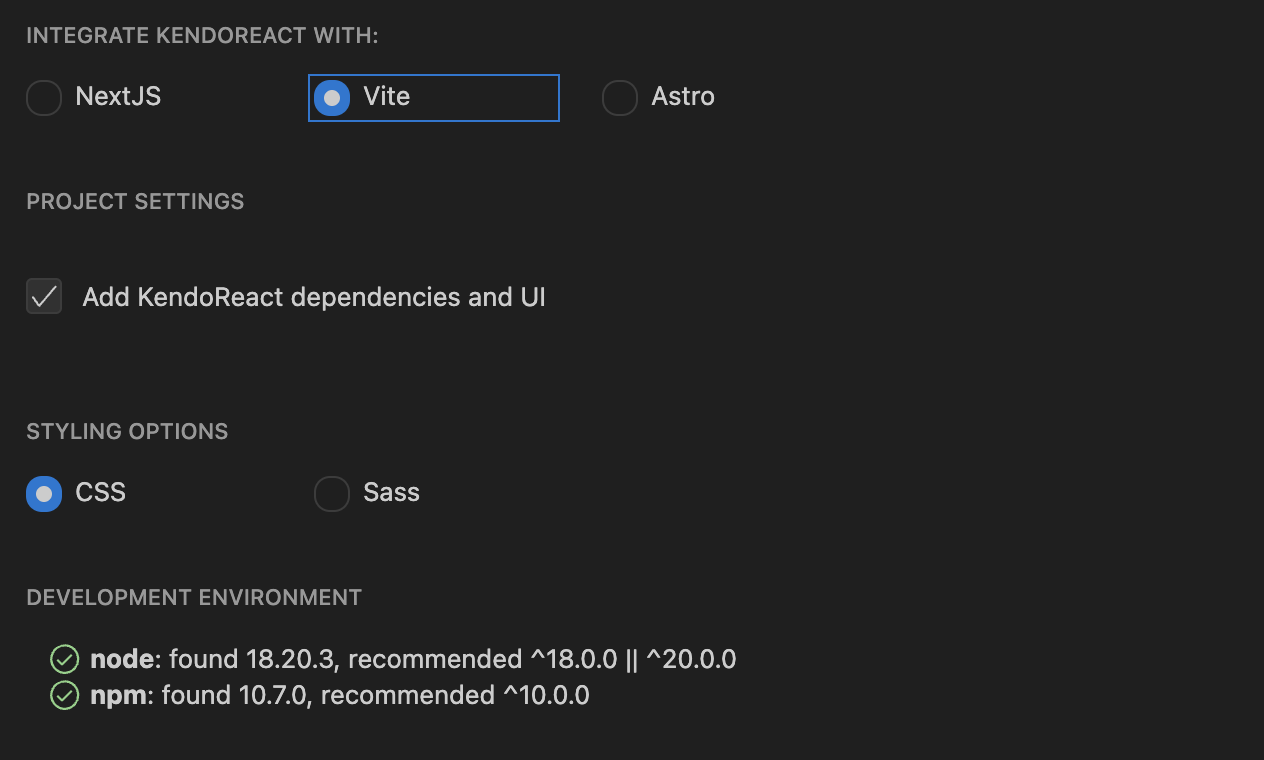Click the Project Settings section heading

point(135,202)
